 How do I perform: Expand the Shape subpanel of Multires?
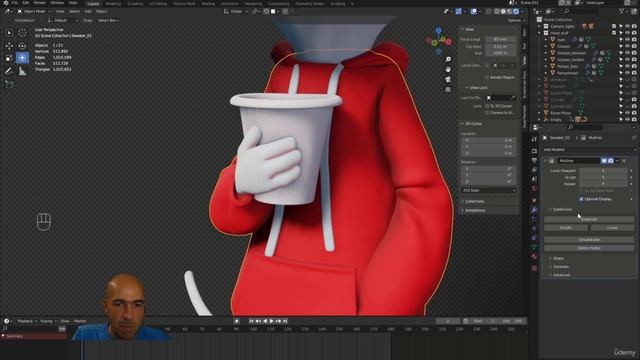tap(558, 259)
